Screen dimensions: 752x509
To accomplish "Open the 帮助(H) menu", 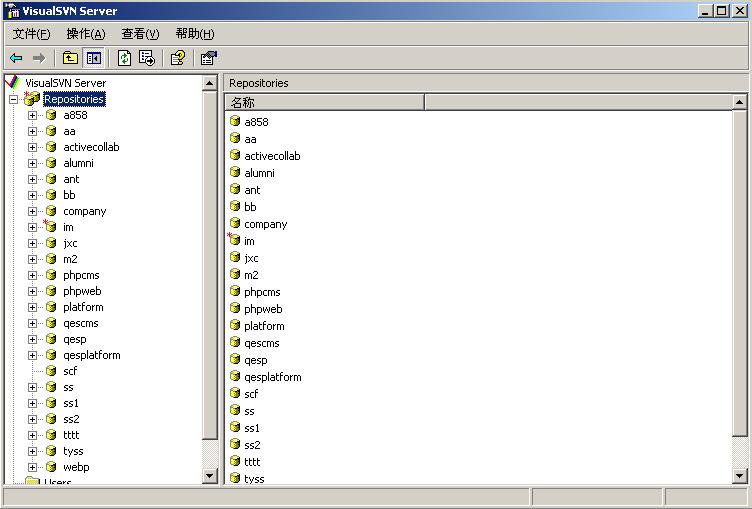I will coord(195,34).
